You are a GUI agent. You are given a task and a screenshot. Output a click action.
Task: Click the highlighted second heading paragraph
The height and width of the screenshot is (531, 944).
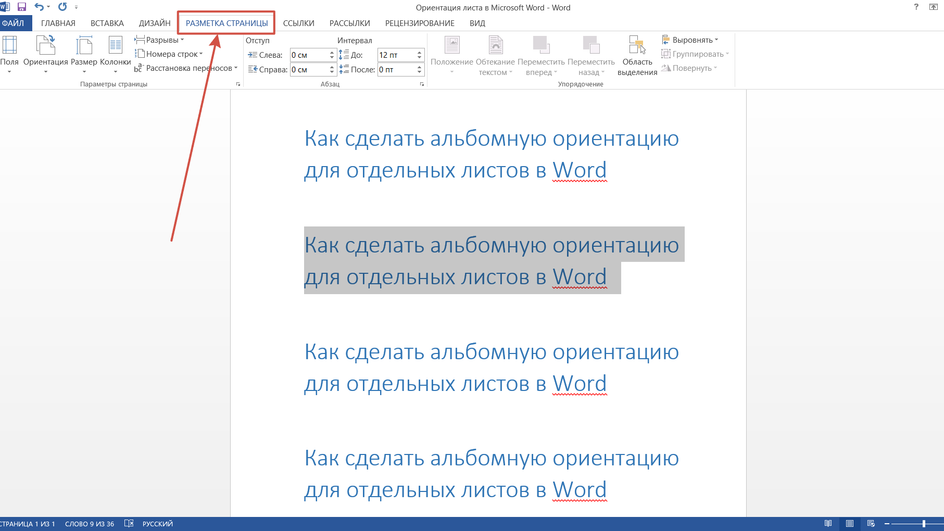(494, 260)
